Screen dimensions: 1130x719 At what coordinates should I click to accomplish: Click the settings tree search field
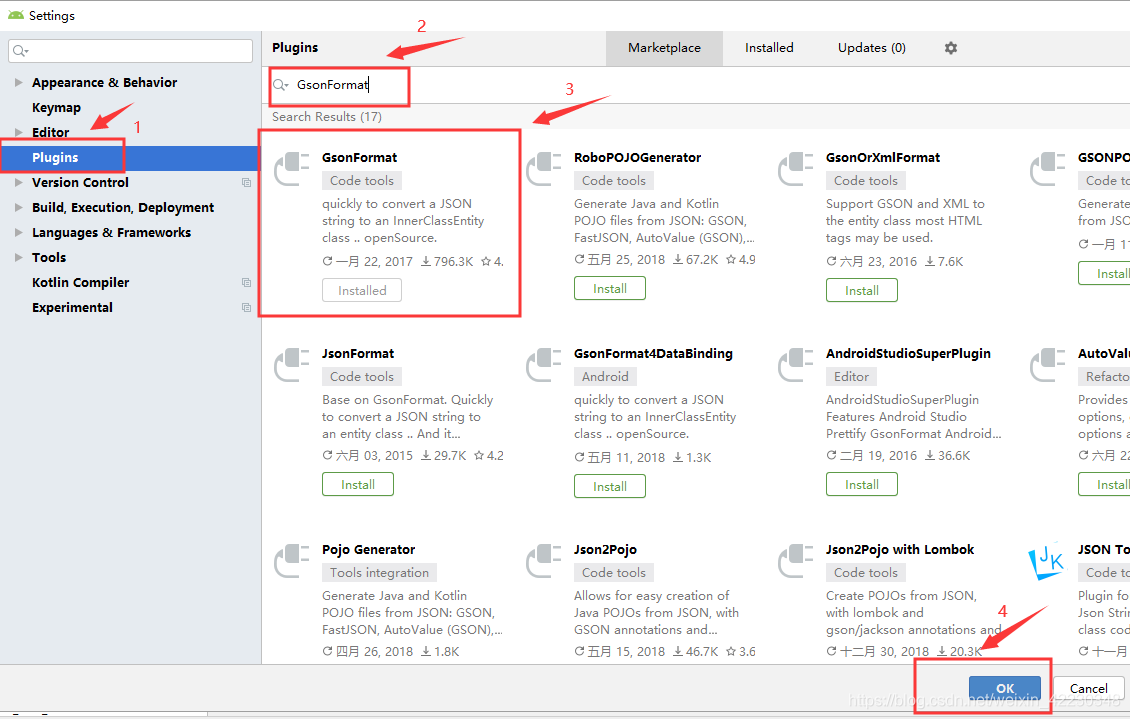pos(130,50)
